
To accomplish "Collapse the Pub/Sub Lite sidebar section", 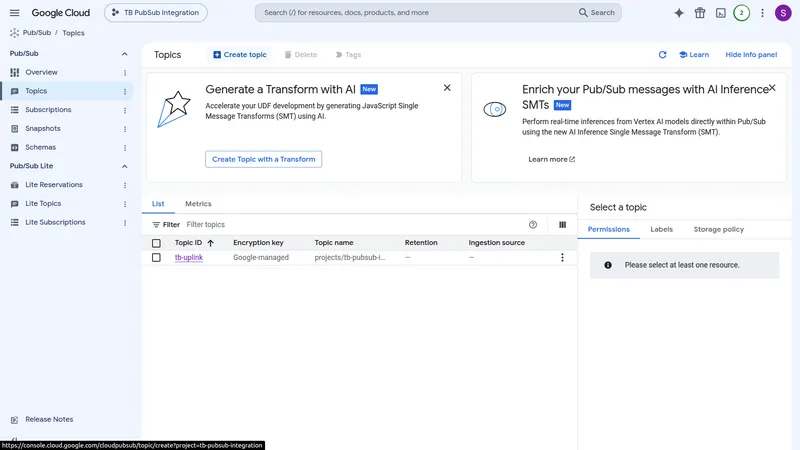I will coord(124,166).
